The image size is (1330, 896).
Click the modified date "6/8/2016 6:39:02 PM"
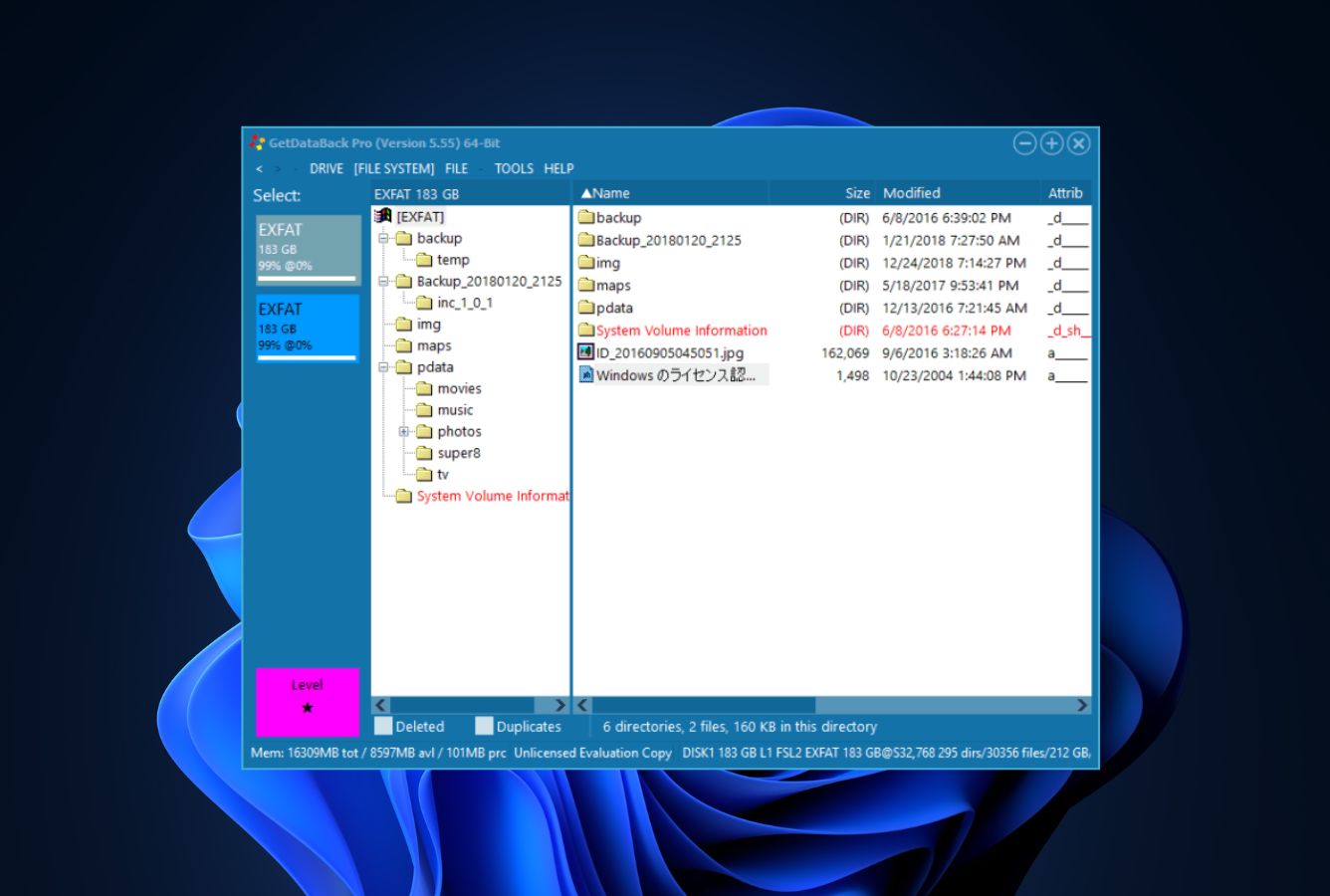[946, 217]
